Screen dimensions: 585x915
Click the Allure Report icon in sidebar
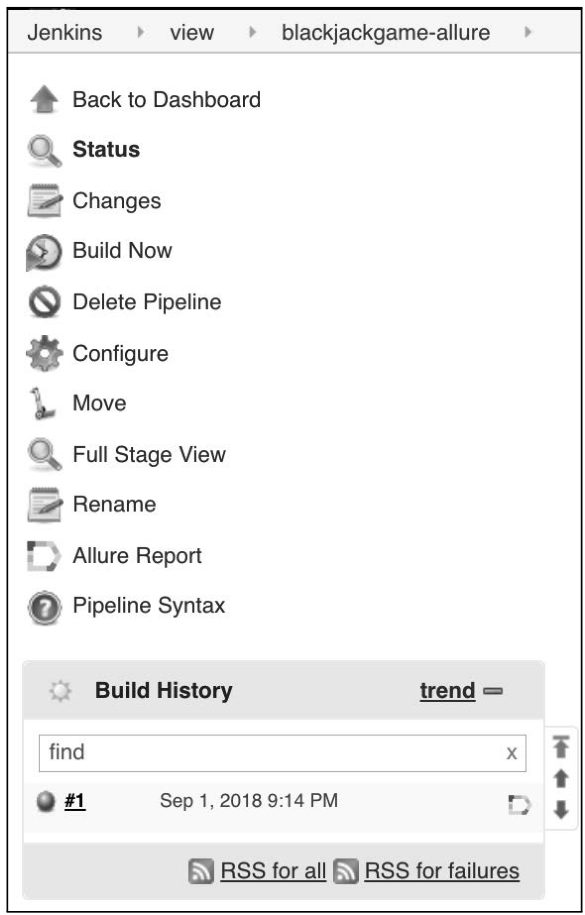44,556
